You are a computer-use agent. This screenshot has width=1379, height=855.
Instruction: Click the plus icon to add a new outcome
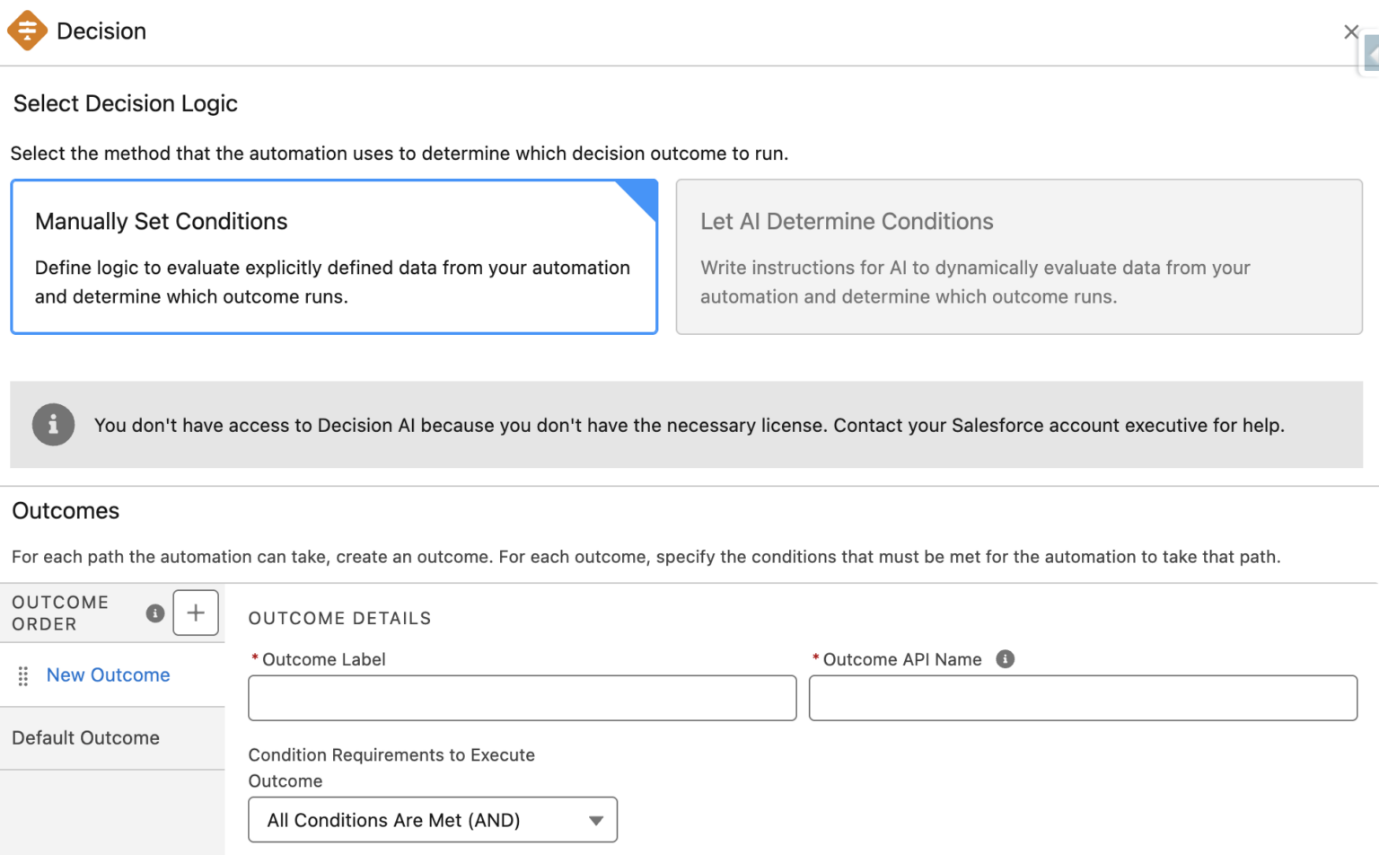coord(196,612)
